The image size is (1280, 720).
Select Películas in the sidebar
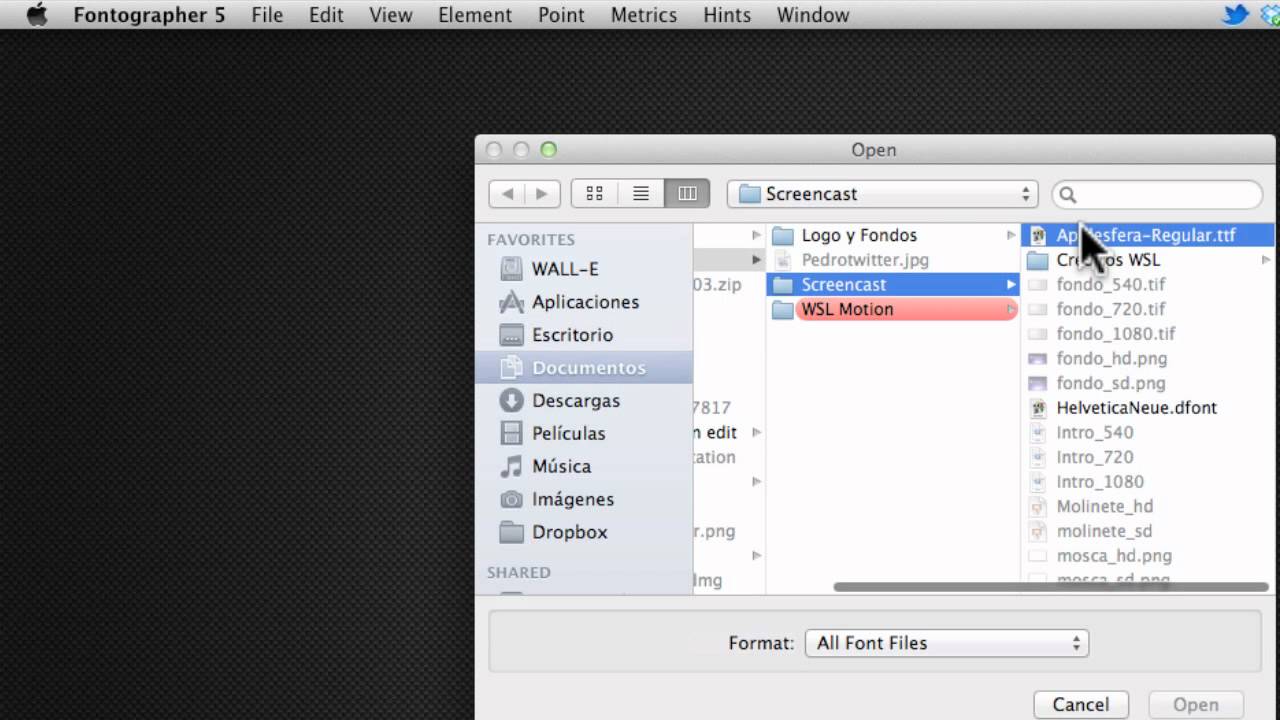click(583, 433)
